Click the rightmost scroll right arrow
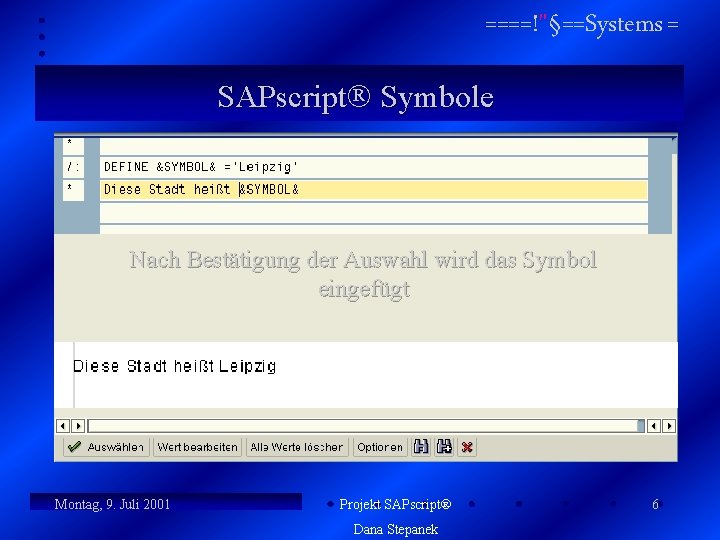 [669, 426]
